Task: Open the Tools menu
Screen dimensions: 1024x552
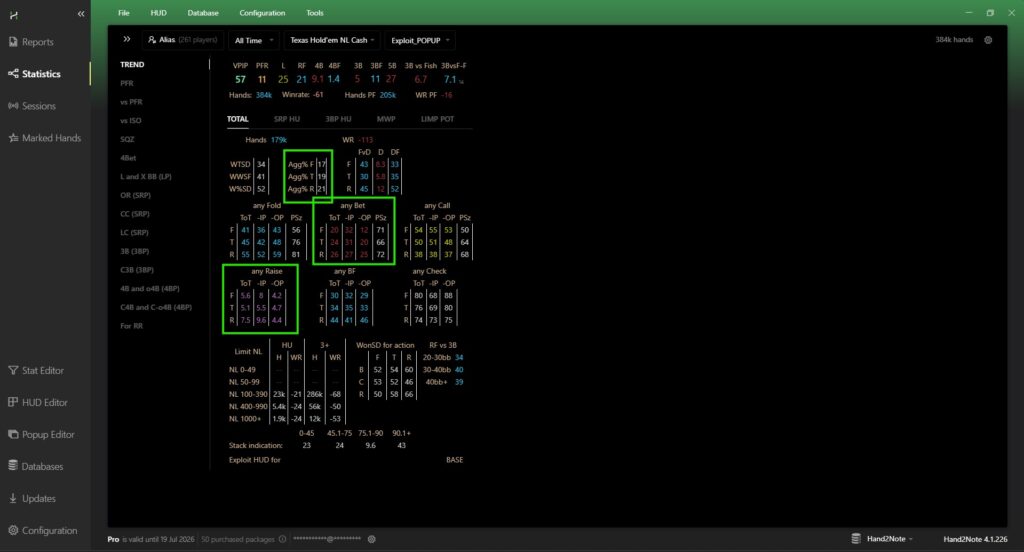Action: 314,13
